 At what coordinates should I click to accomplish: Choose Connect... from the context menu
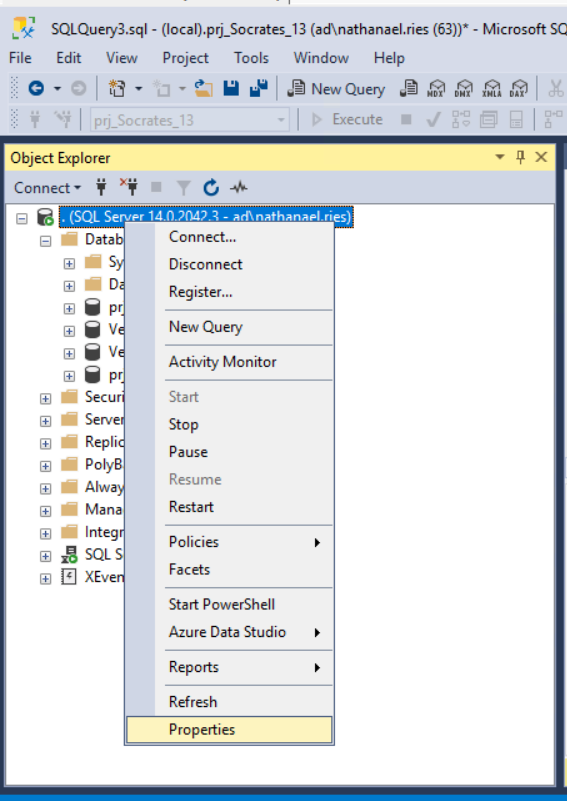click(229, 237)
